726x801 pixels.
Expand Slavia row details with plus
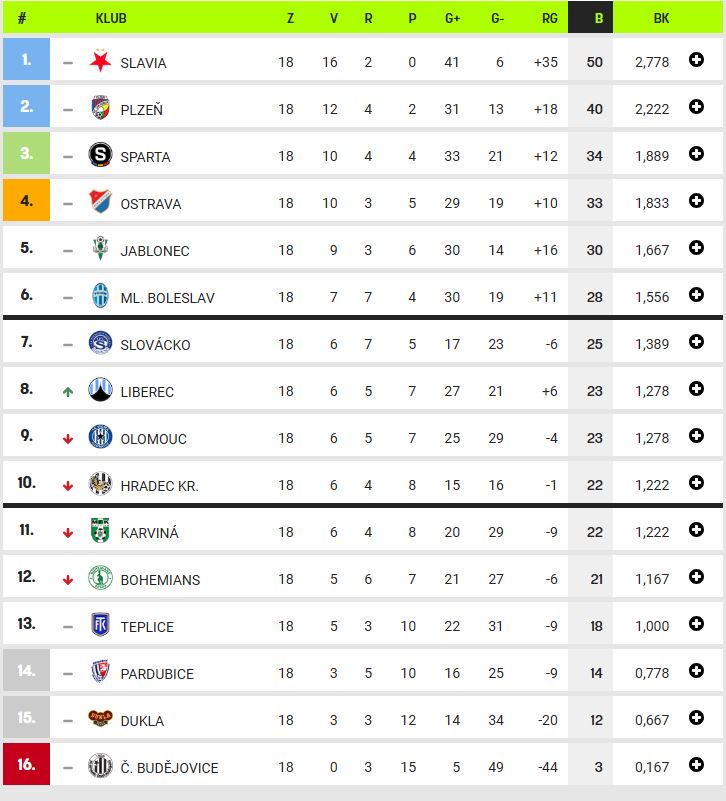(x=696, y=60)
